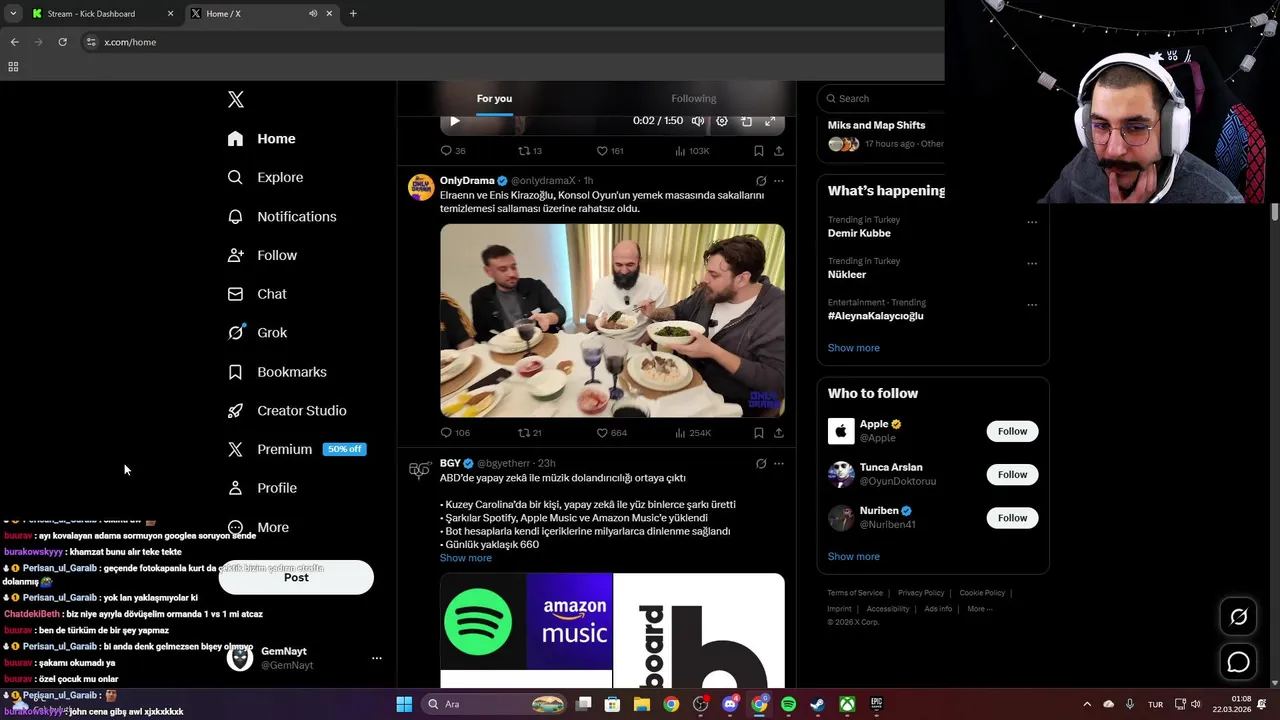Open more options on BGY post
Image resolution: width=1280 pixels, height=720 pixels.
pyautogui.click(x=779, y=464)
